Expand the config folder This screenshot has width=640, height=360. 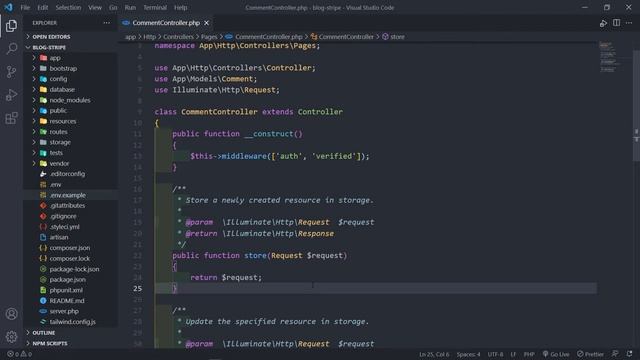(58, 79)
